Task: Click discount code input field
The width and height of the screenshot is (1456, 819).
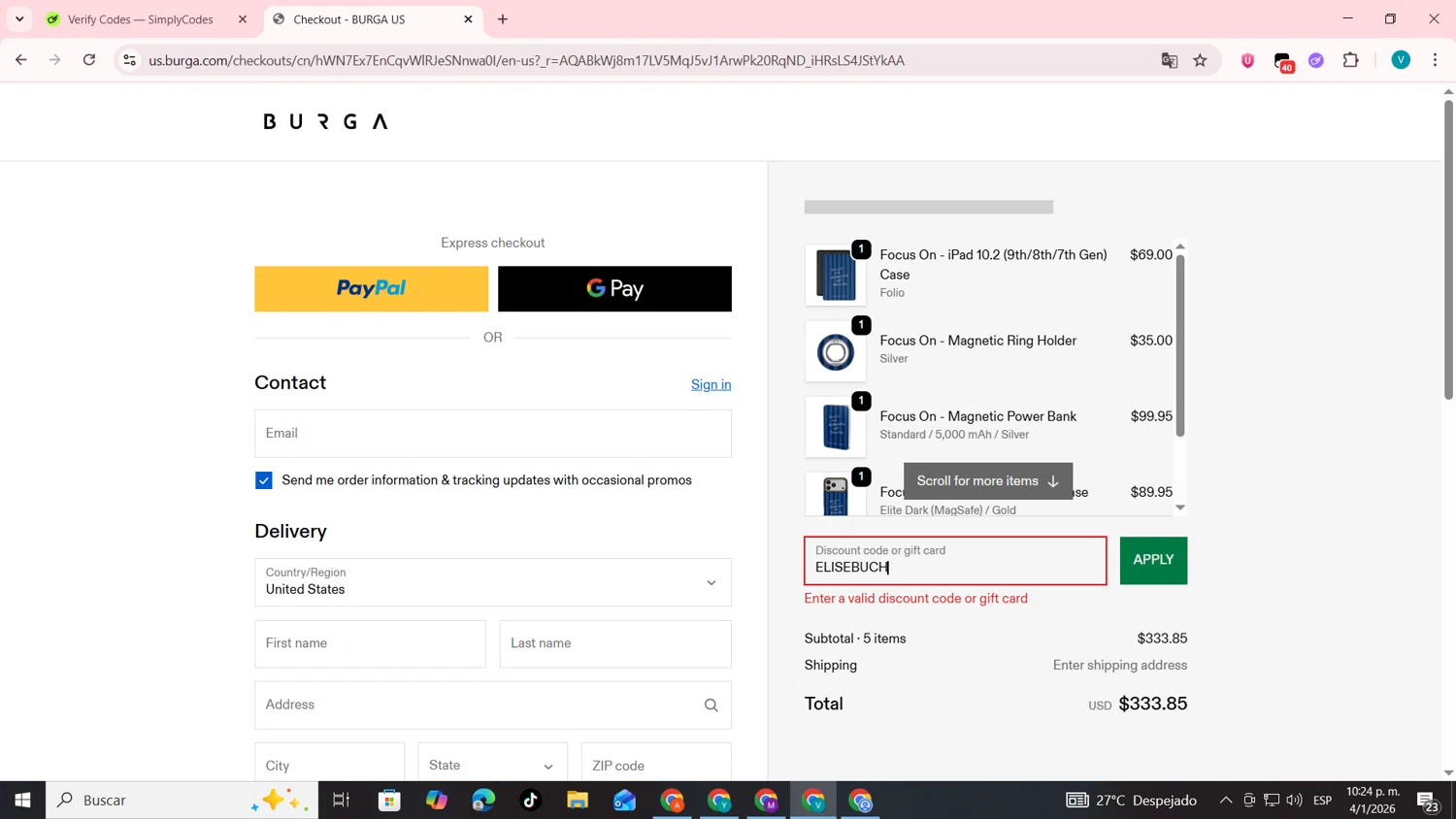Action: click(x=955, y=561)
